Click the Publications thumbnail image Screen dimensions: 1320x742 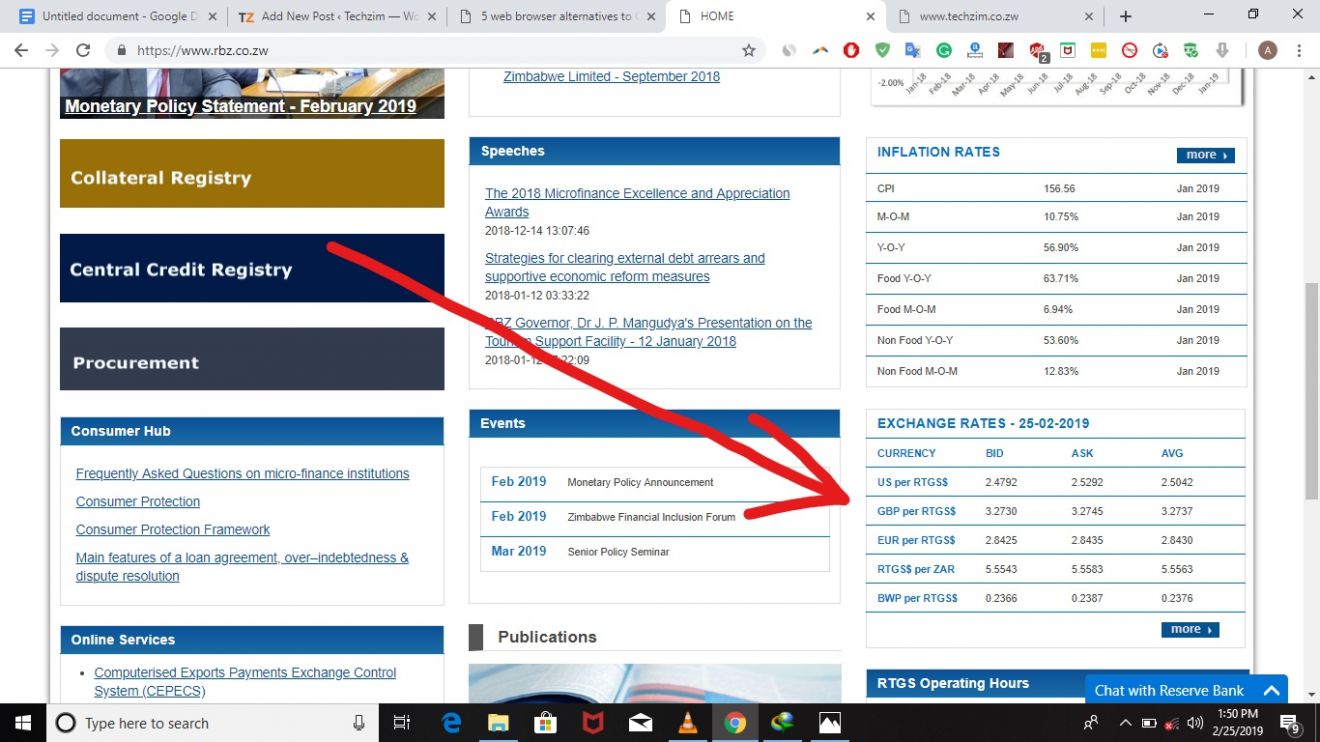point(655,683)
